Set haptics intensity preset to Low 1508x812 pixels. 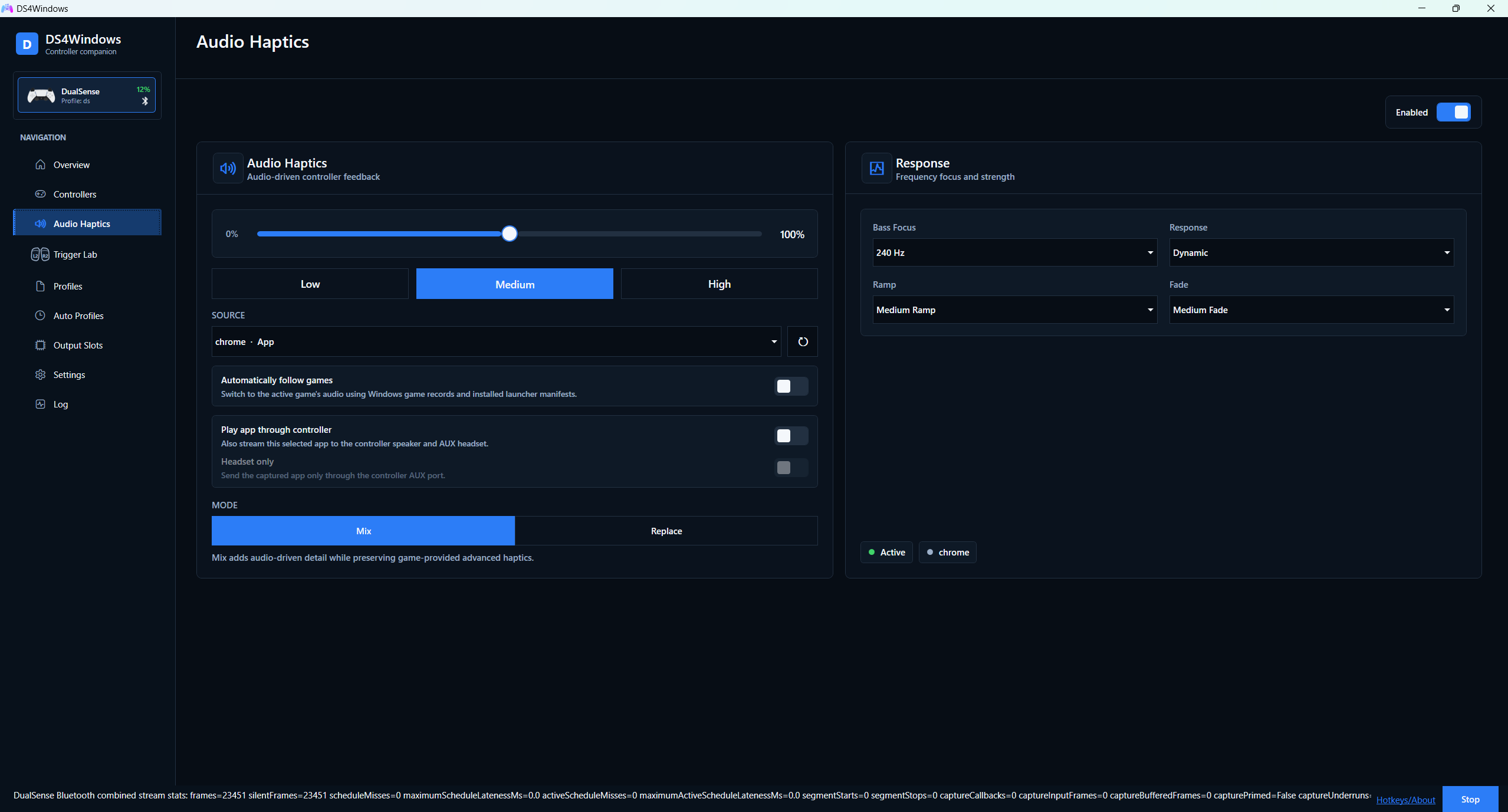pos(310,284)
